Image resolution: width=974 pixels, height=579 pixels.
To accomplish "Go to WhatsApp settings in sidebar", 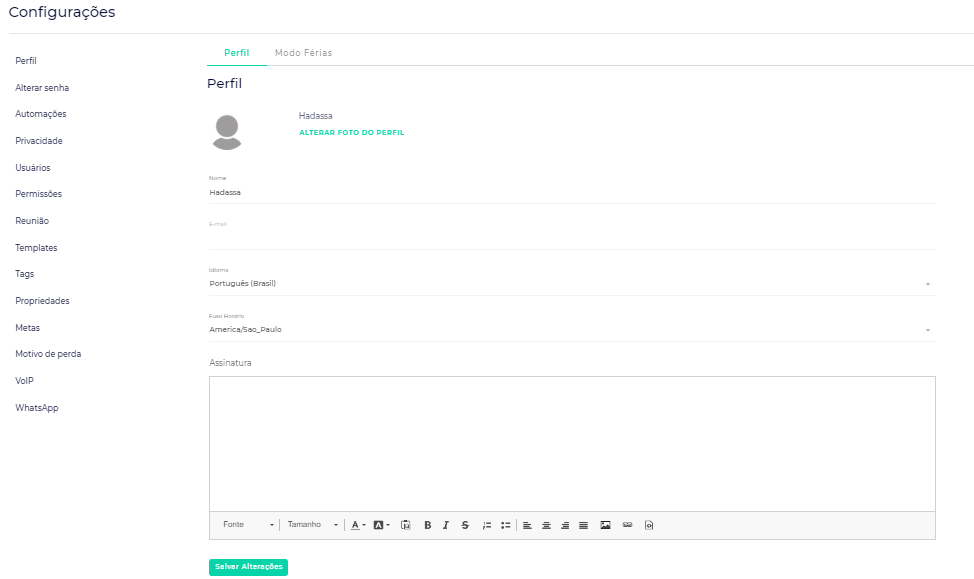I will pos(37,408).
